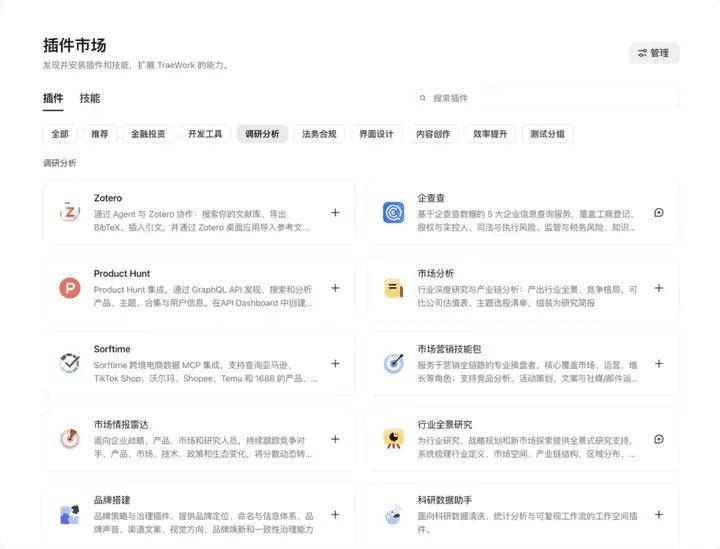
Task: Add 市场营销技能包 using its plus button
Action: [658, 364]
